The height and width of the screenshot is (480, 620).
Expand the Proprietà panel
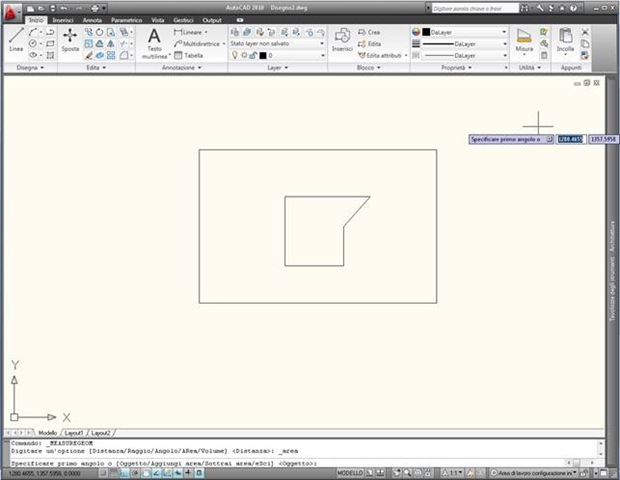[x=456, y=68]
